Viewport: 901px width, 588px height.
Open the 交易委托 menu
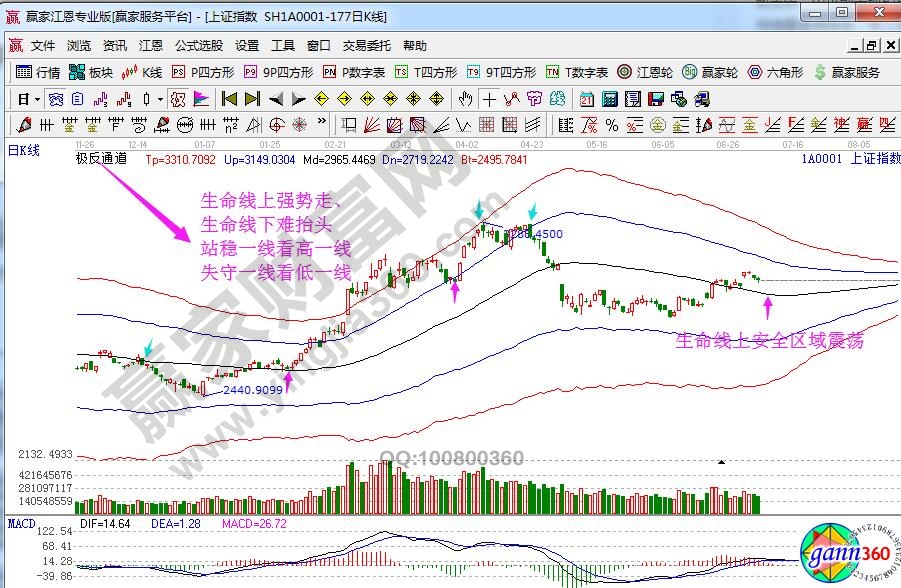point(367,46)
